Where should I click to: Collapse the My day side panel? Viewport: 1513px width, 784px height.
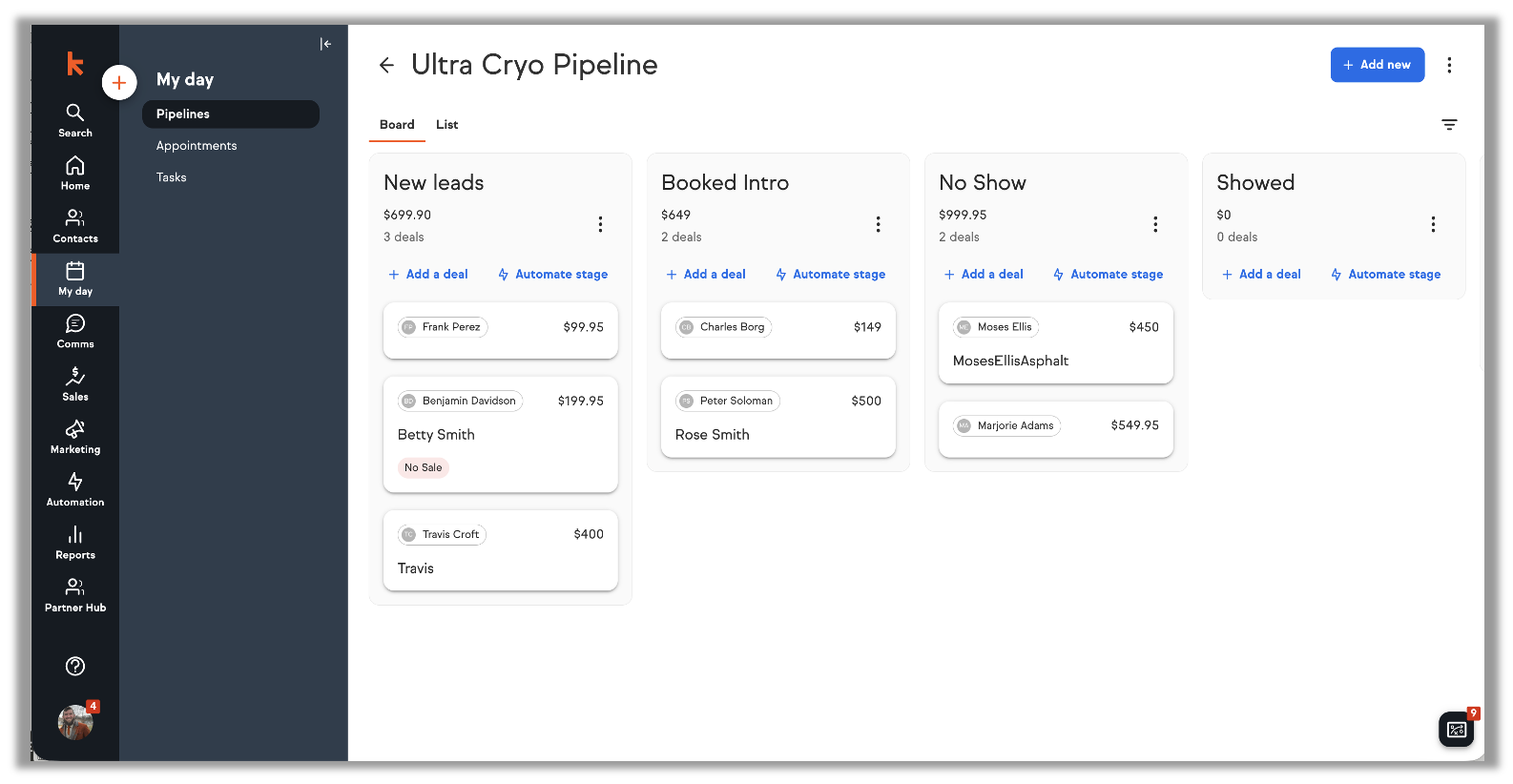tap(325, 44)
